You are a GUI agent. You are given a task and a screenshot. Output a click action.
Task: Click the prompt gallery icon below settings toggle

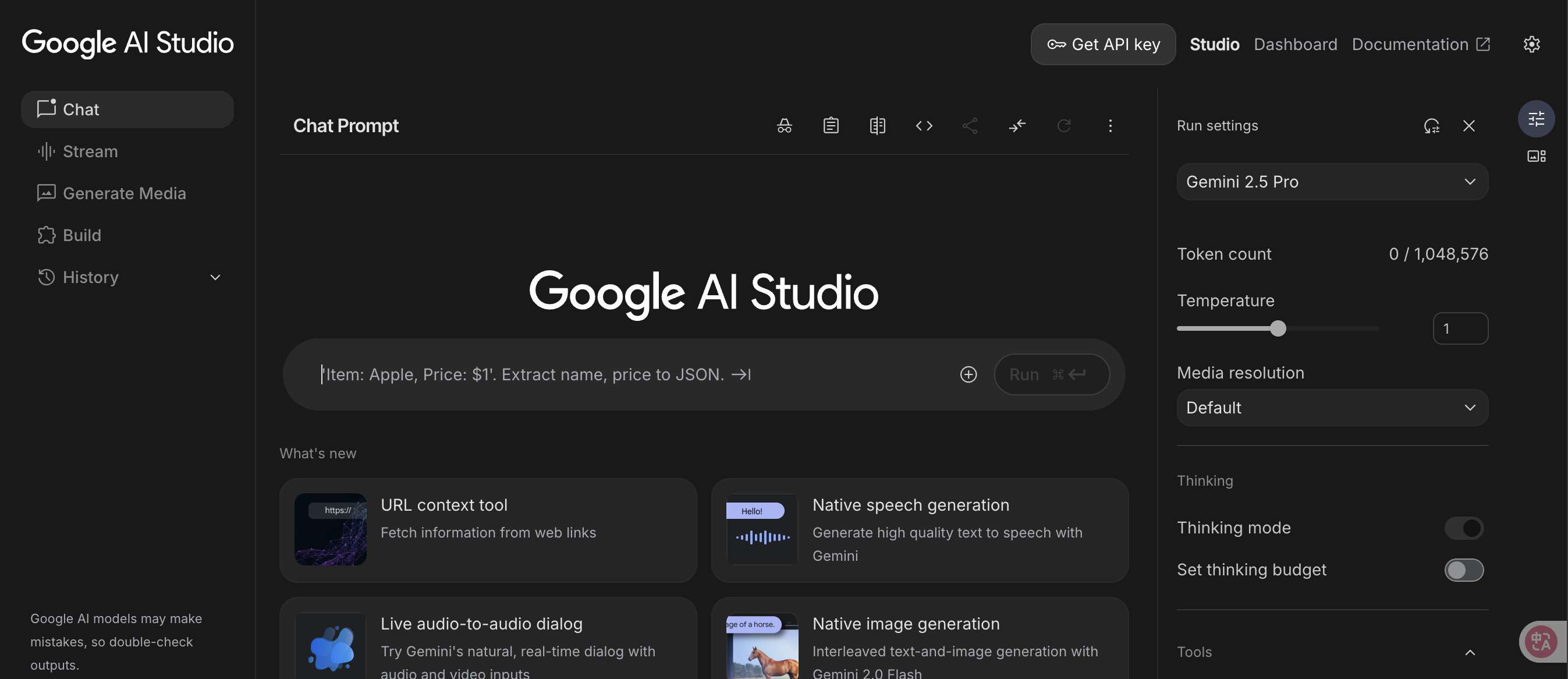pos(1537,156)
